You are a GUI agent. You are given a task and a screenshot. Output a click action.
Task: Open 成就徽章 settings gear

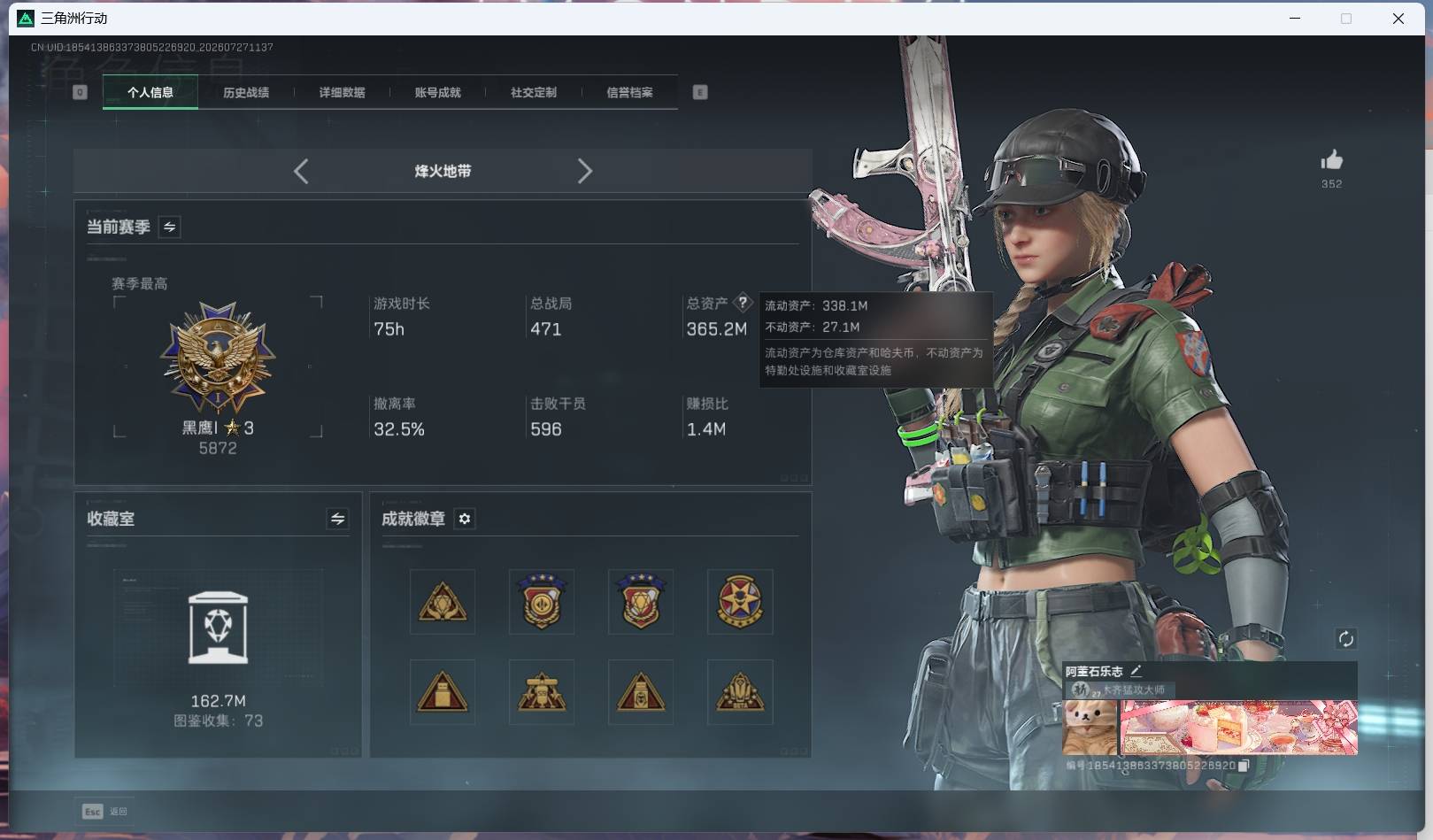point(465,519)
